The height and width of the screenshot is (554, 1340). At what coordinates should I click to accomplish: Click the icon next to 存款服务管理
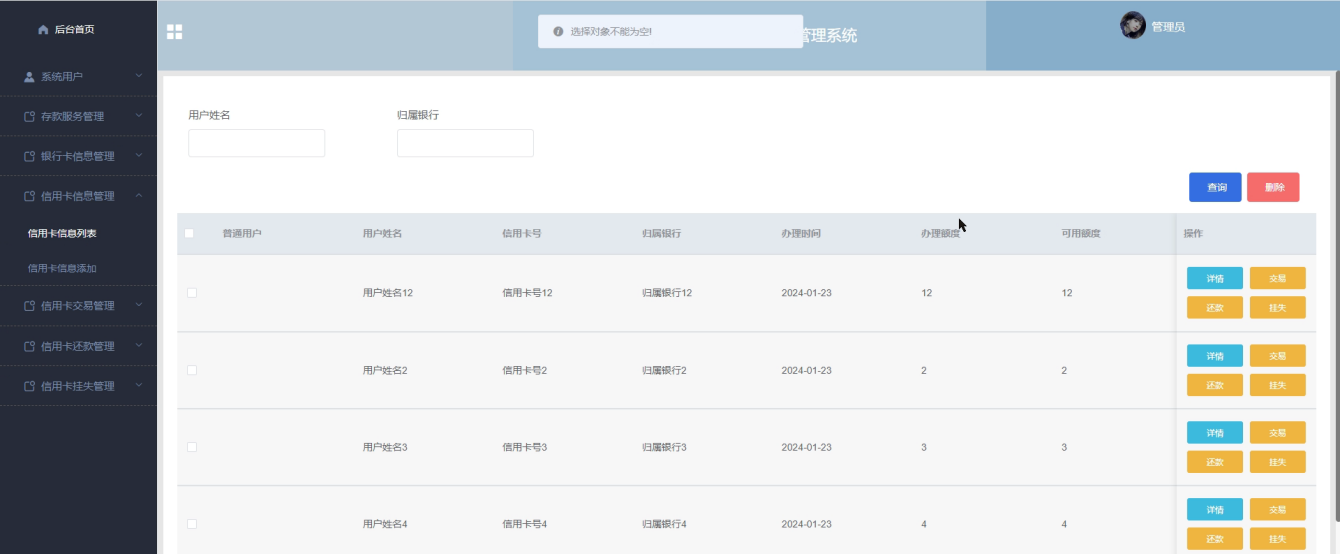click(29, 117)
